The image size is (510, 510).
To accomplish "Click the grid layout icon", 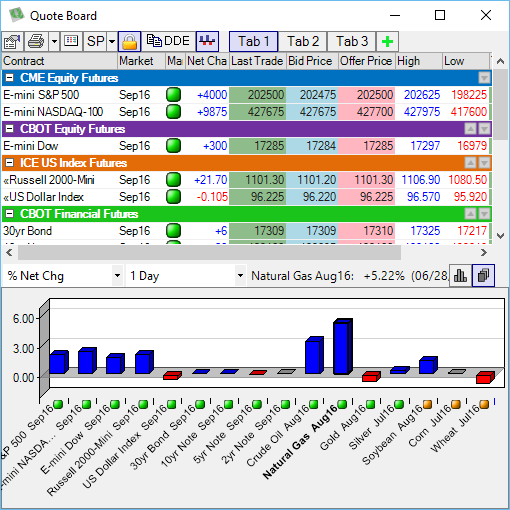I will [71, 42].
